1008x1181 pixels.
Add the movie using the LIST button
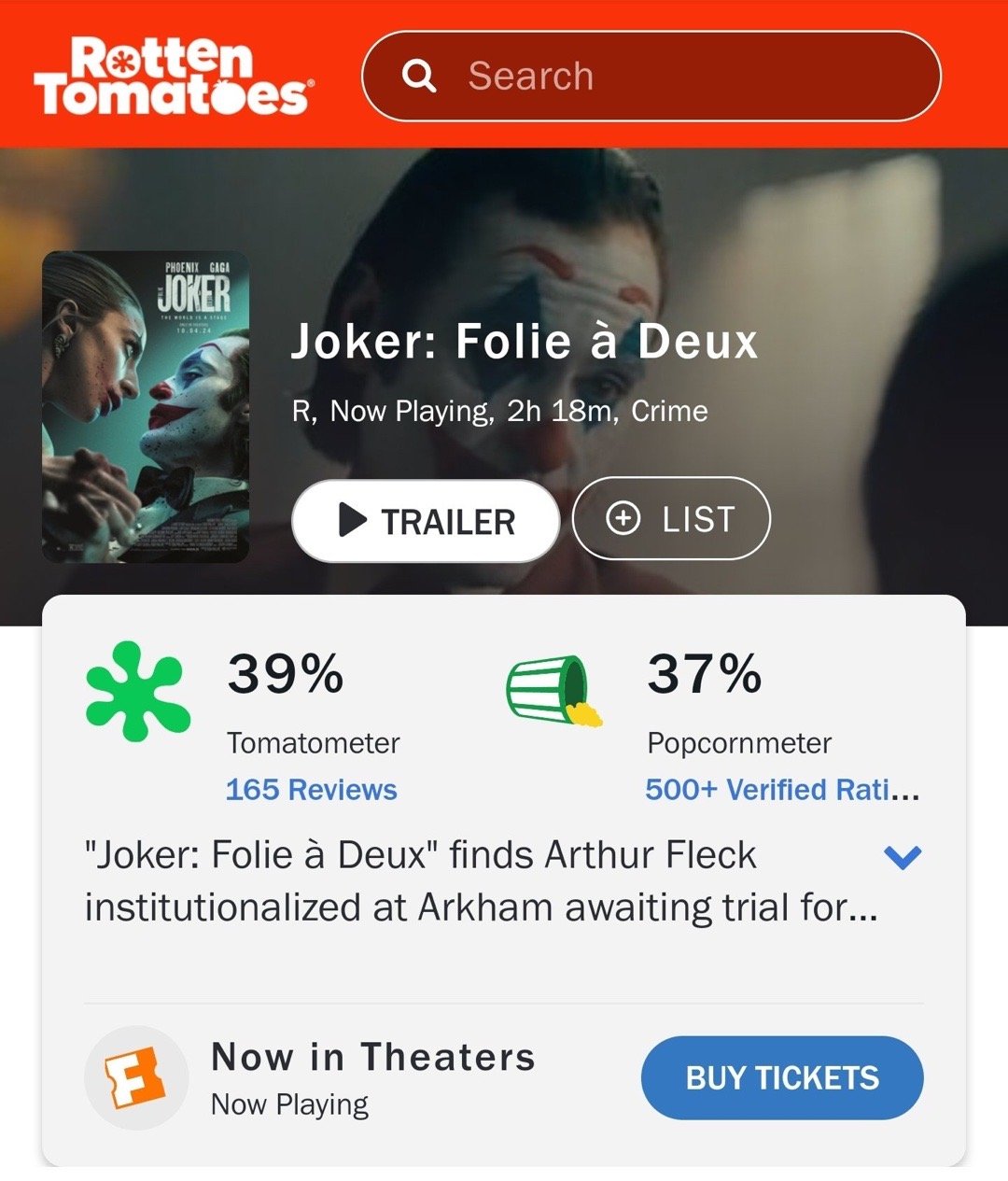[x=671, y=518]
